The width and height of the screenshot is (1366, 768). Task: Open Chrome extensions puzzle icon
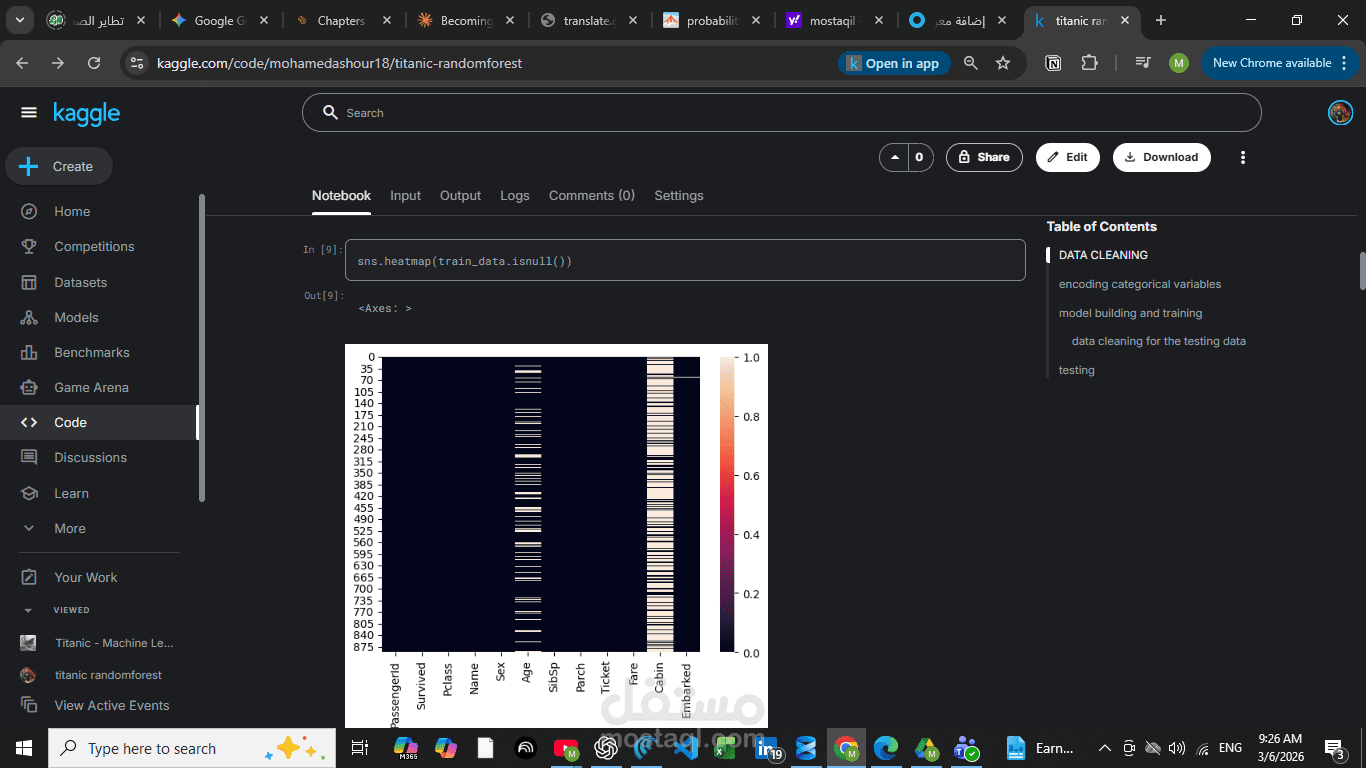[1090, 63]
